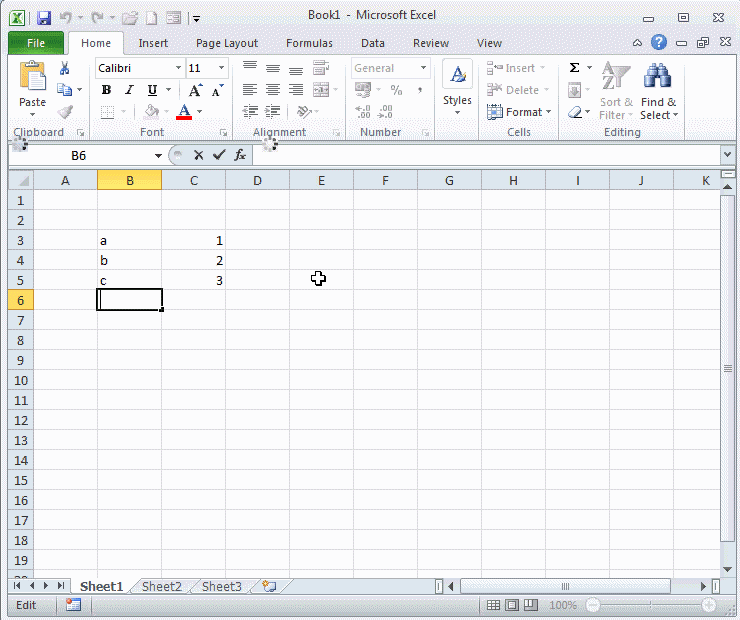Click the Save icon in quick access toolbar
Screen dimensions: 740x620
[x=43, y=18]
